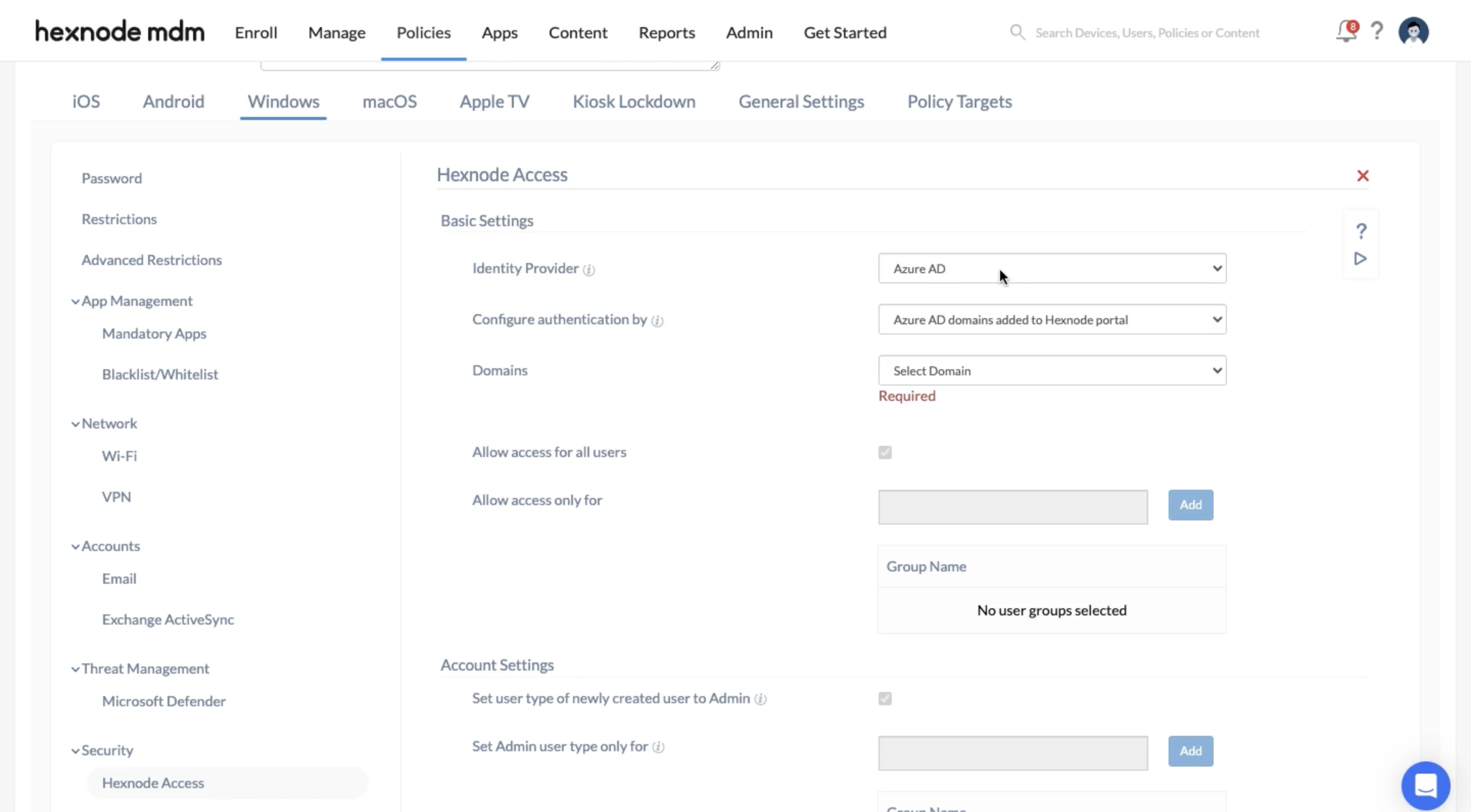This screenshot has width=1471, height=812.
Task: Open Exchange ActiveSync settings
Action: click(168, 619)
